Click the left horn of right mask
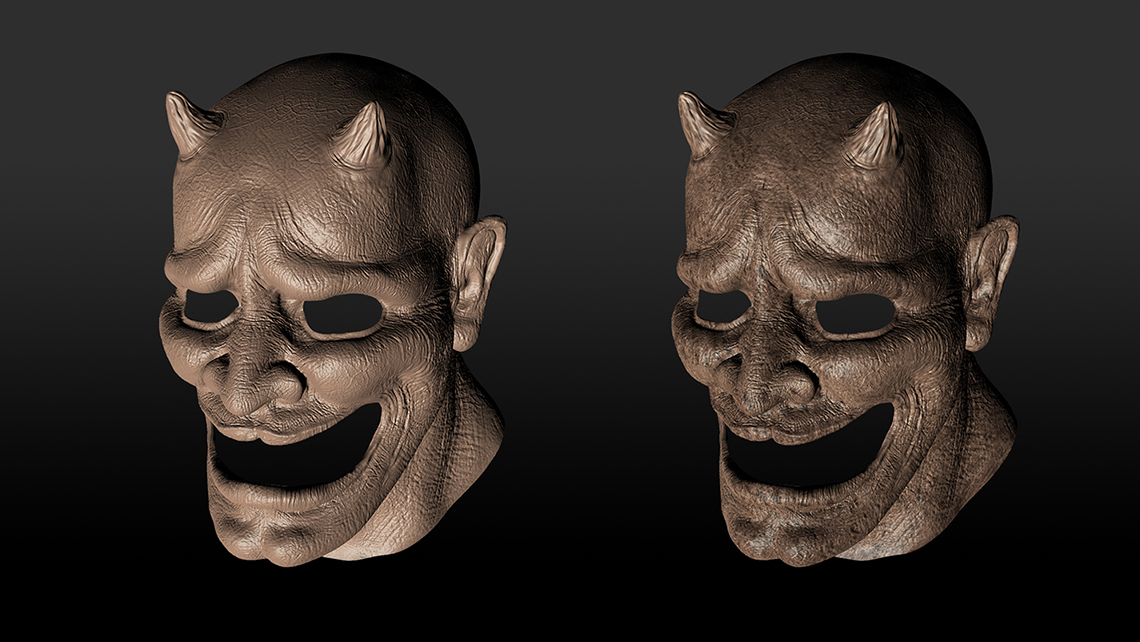 (702, 123)
